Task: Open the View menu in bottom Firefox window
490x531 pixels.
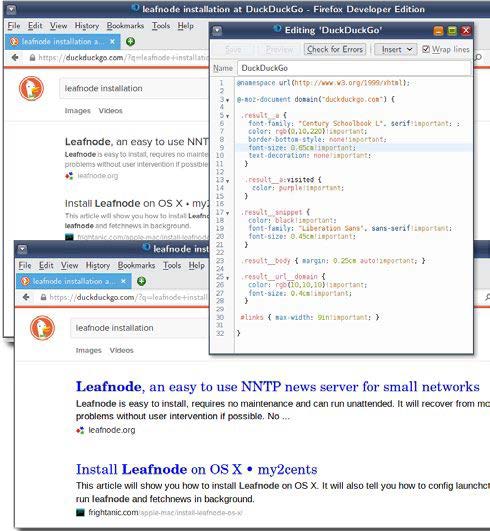Action: pyautogui.click(x=69, y=266)
